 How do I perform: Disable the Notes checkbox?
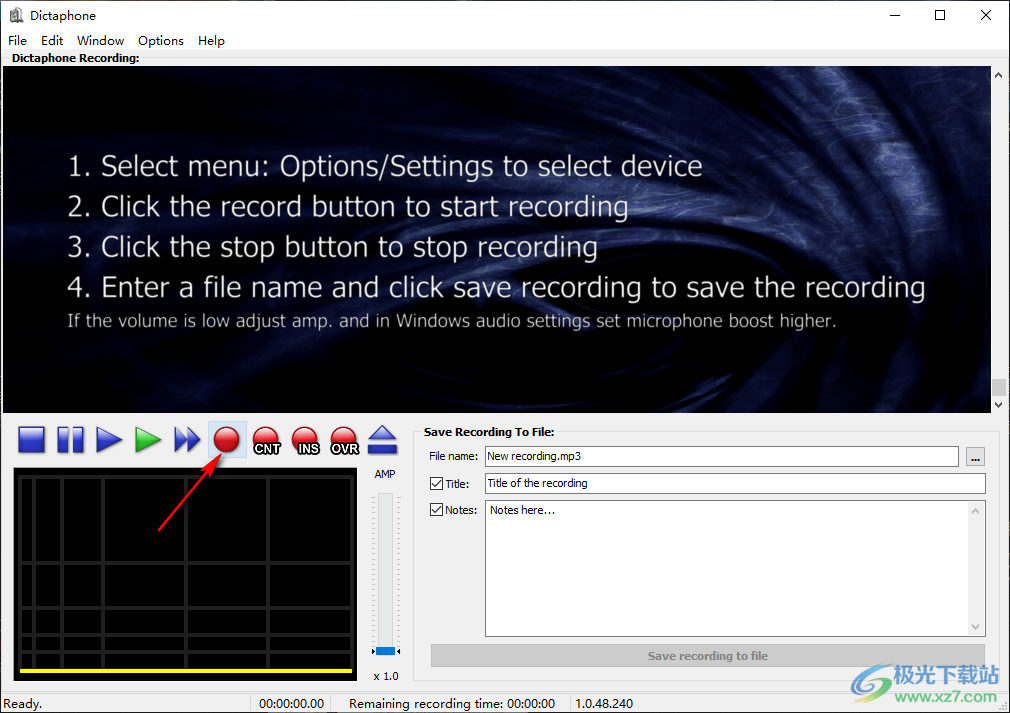pyautogui.click(x=436, y=510)
